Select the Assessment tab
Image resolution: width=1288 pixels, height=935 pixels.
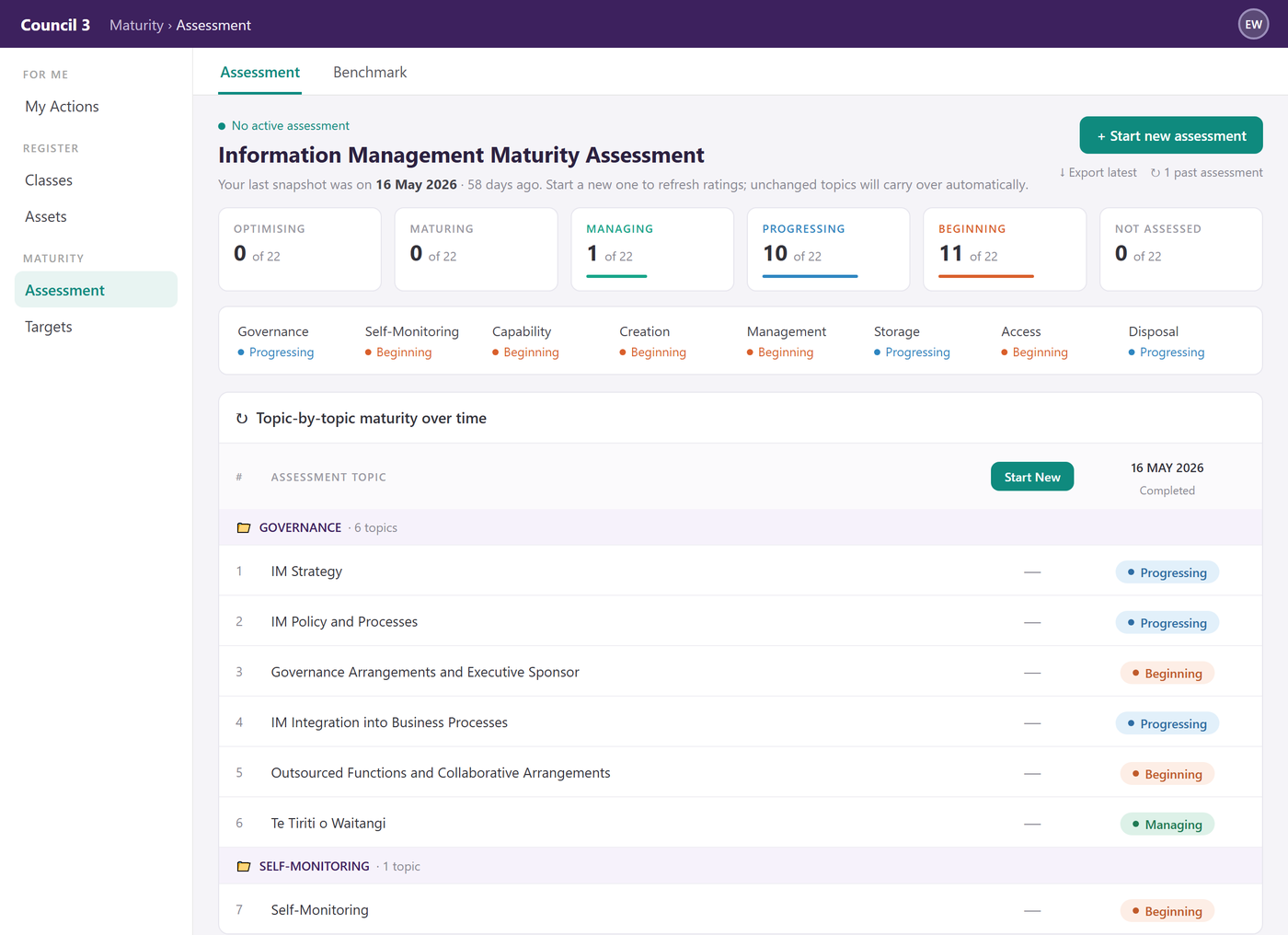click(260, 72)
